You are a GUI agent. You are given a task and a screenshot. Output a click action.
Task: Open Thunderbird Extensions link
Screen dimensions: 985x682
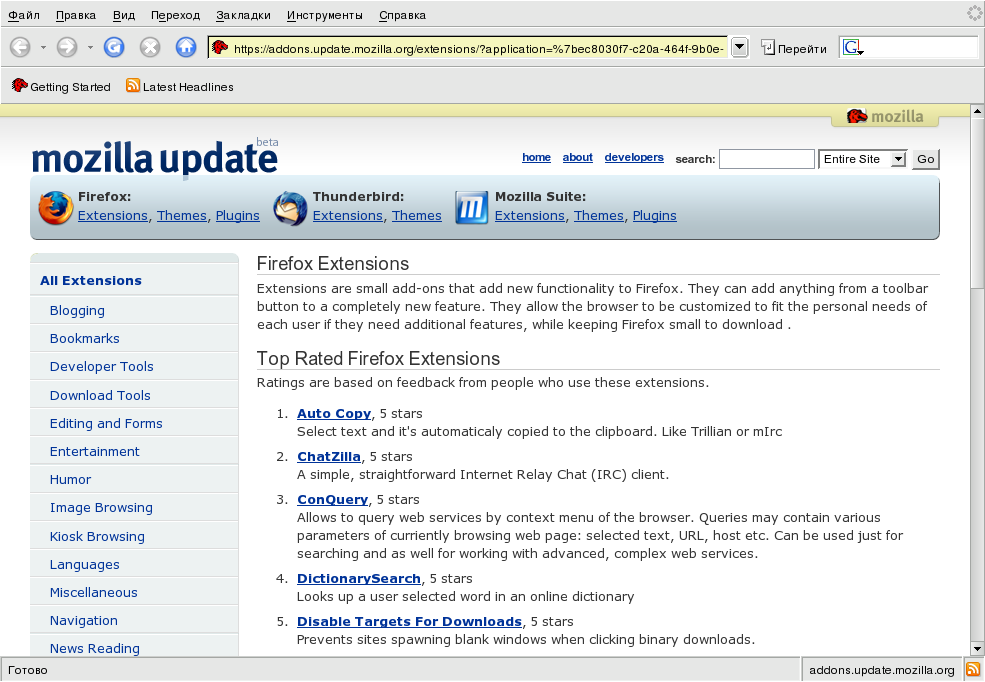(347, 215)
